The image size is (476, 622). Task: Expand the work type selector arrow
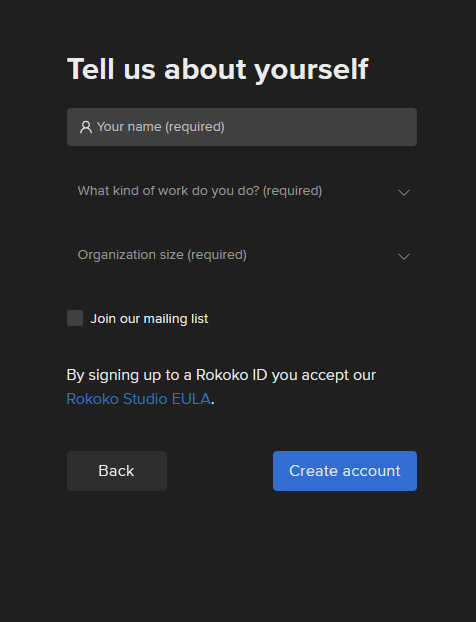click(403, 192)
